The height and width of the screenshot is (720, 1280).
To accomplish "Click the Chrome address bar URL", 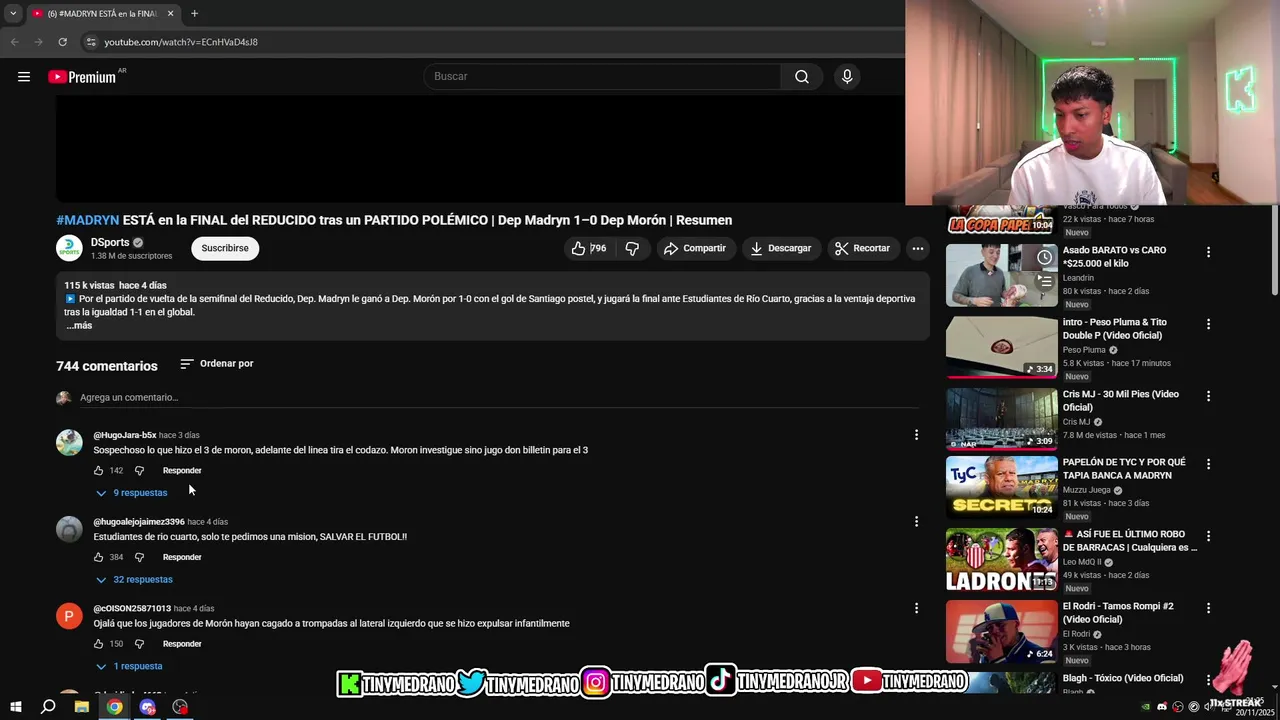I will pyautogui.click(x=181, y=42).
